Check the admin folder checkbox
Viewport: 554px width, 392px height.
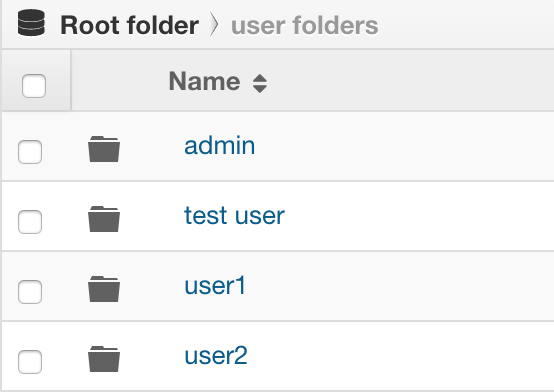[x=30, y=152]
